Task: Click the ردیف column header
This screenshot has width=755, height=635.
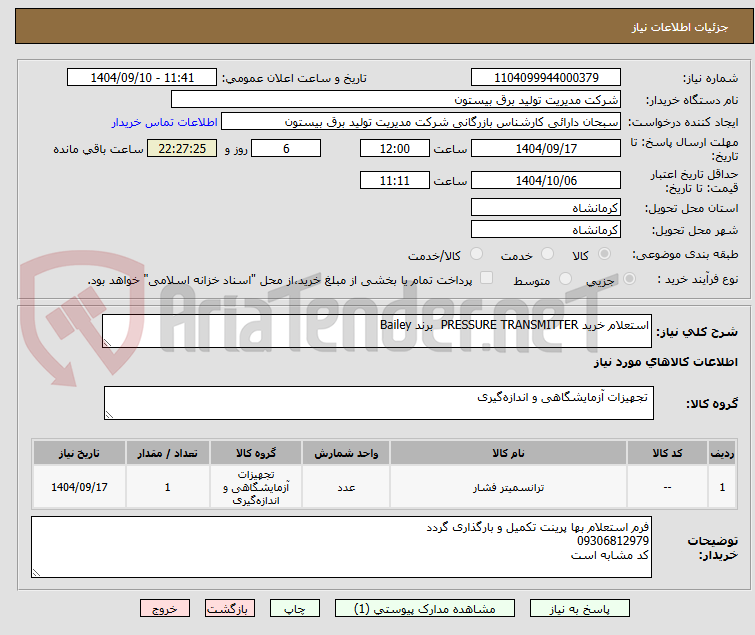Action: [x=722, y=453]
